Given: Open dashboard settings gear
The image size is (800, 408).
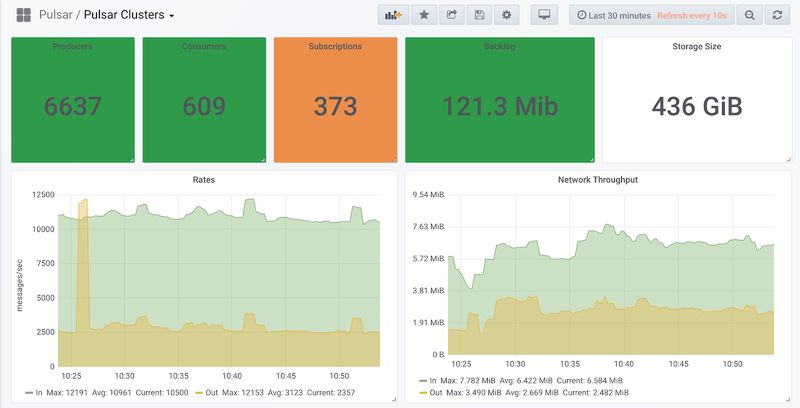Looking at the screenshot, I should (x=507, y=15).
